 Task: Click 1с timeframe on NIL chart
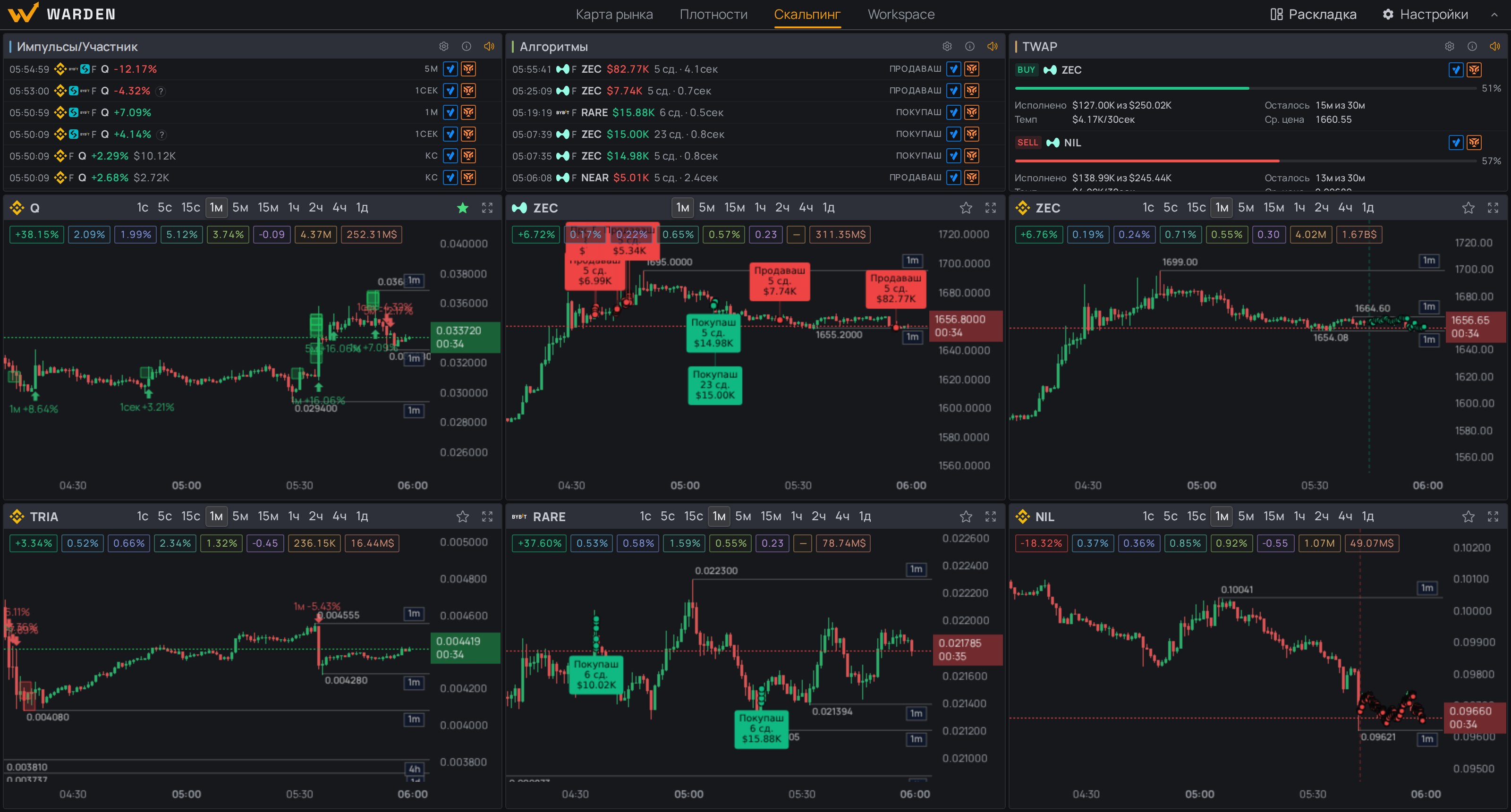(x=1148, y=516)
